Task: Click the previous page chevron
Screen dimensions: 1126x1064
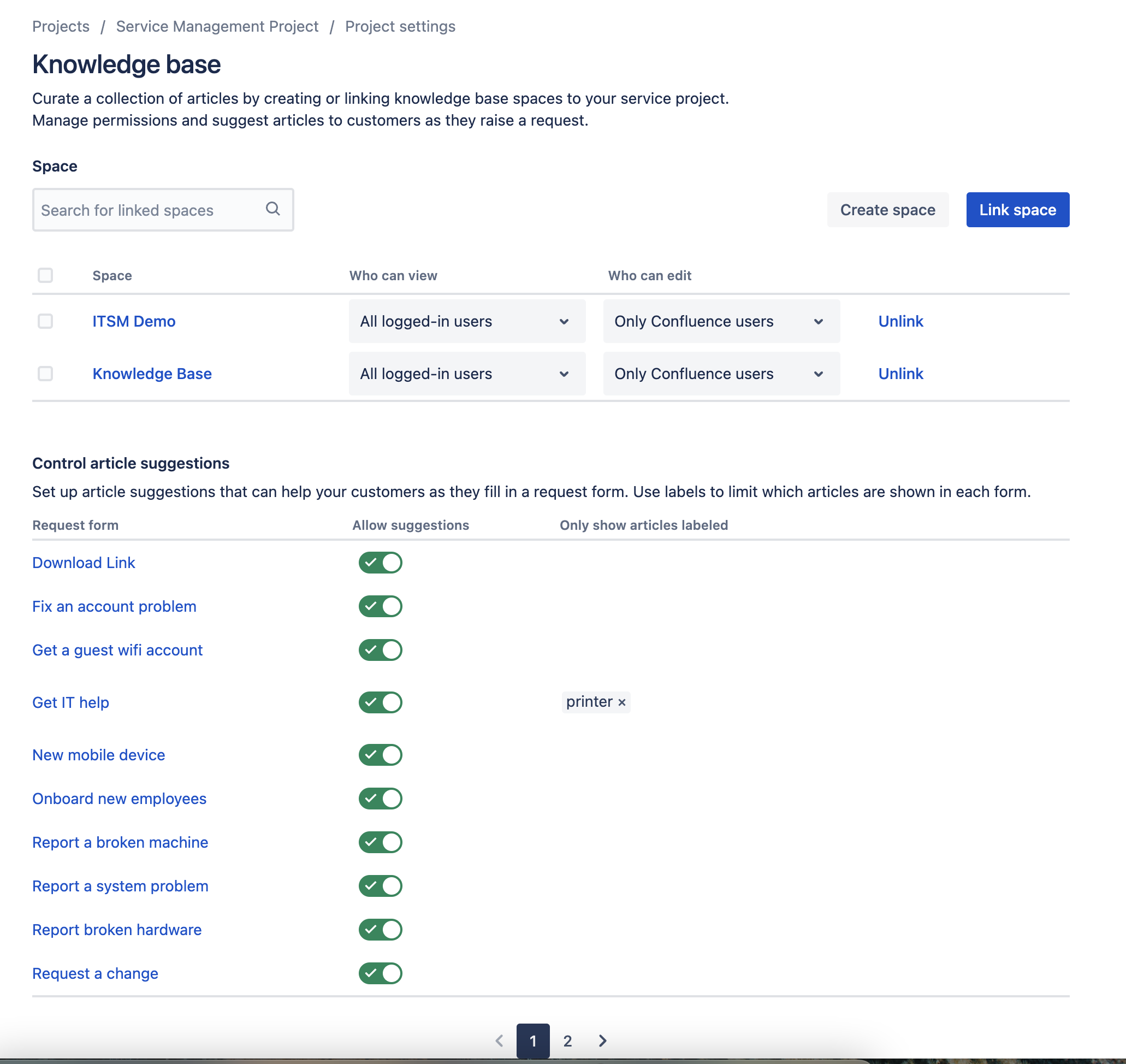Action: [x=499, y=1041]
